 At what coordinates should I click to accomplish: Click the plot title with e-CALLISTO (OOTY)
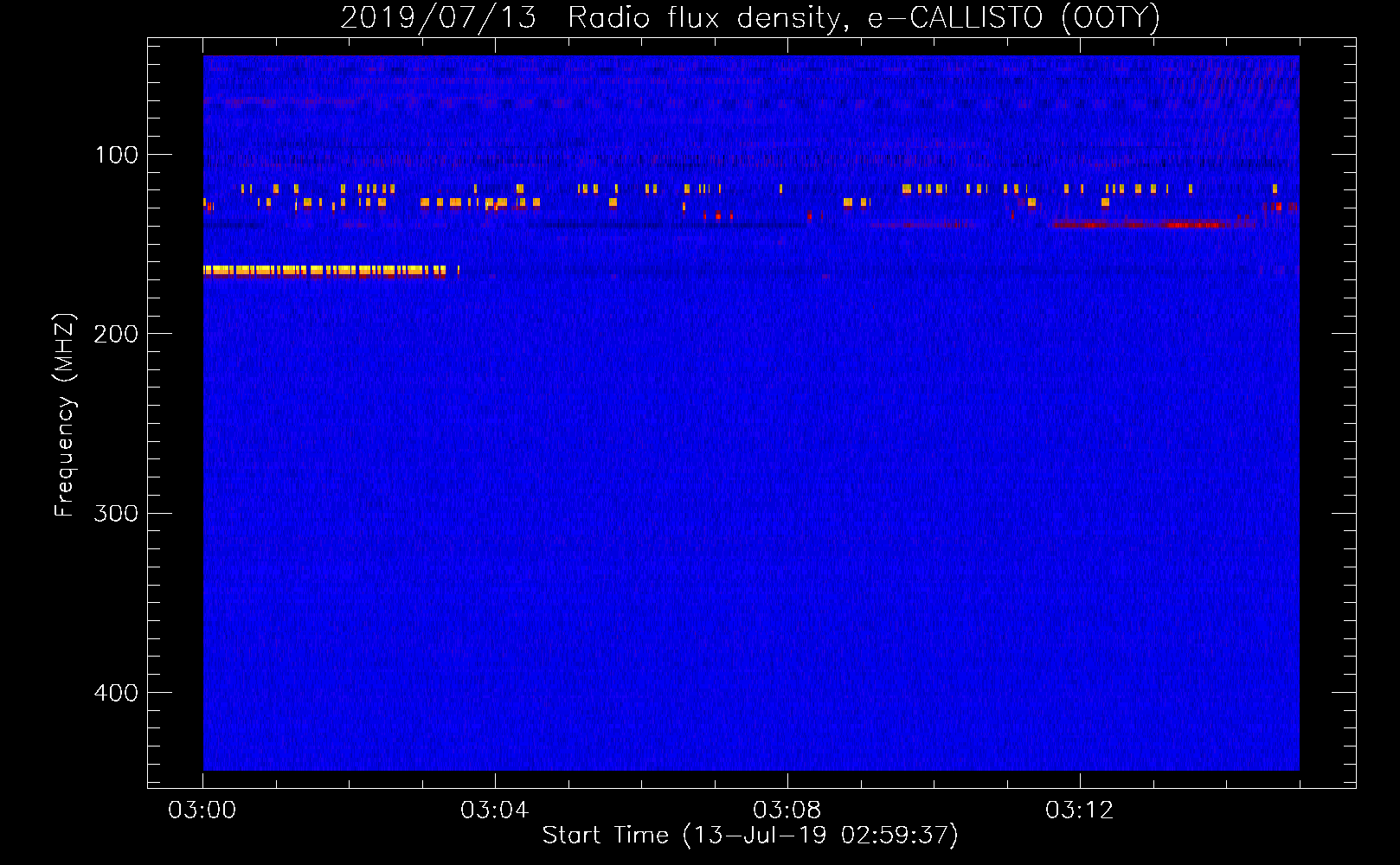(750, 17)
